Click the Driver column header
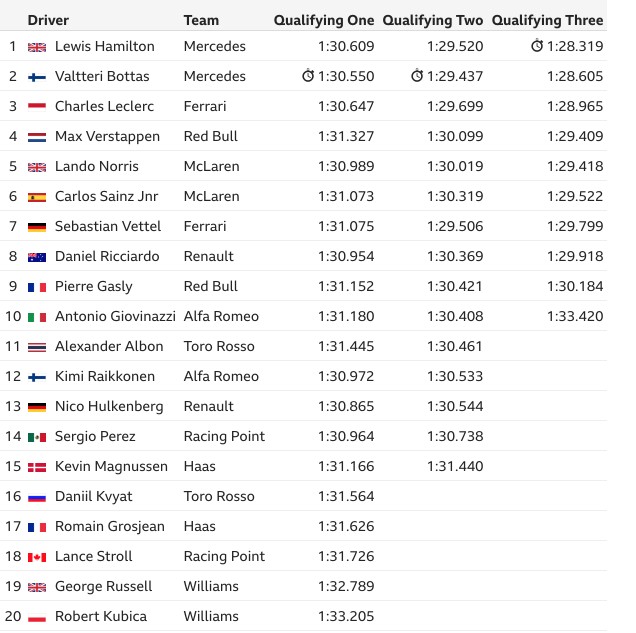This screenshot has height=633, width=636. point(48,20)
